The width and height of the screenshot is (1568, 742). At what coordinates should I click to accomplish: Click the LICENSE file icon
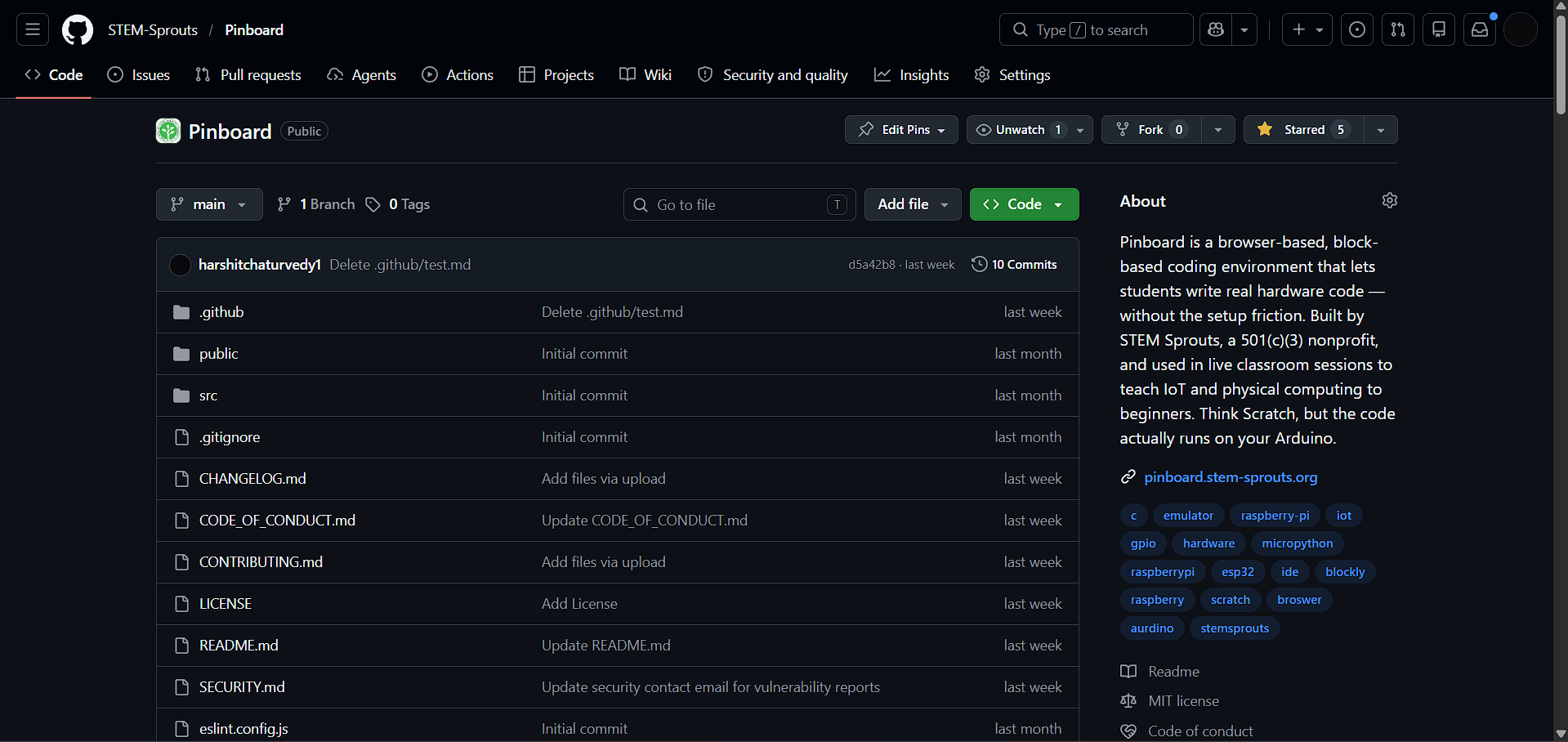pos(181,604)
